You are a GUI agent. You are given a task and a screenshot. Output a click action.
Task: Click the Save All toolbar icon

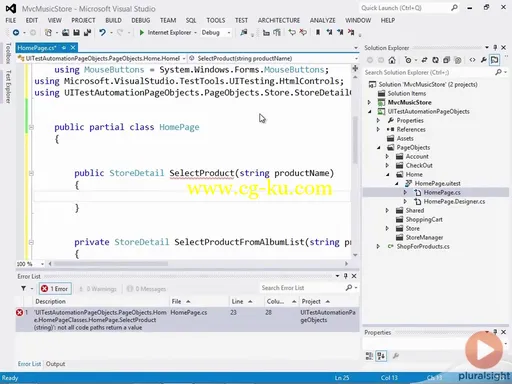(87, 32)
